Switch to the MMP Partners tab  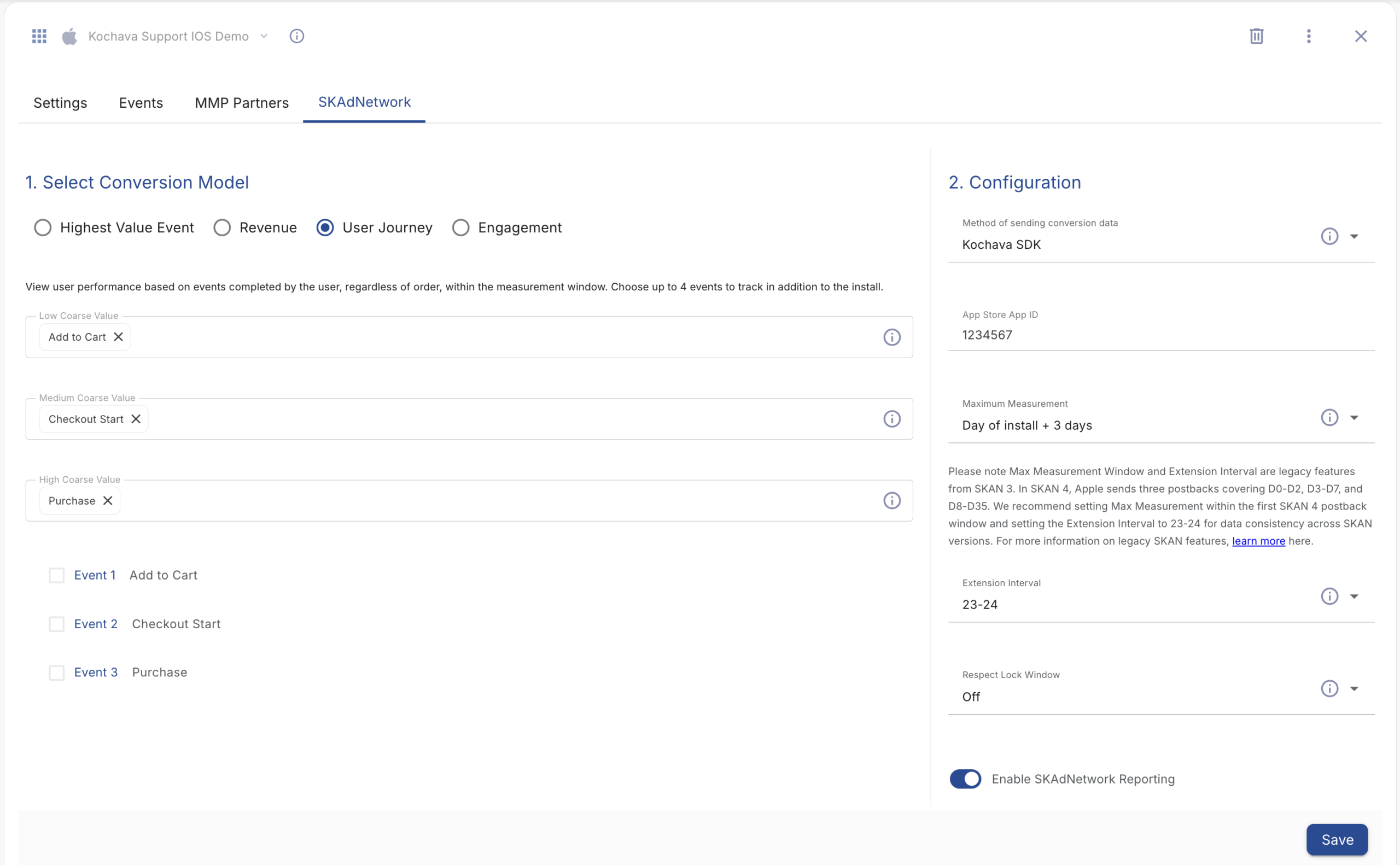(x=241, y=103)
